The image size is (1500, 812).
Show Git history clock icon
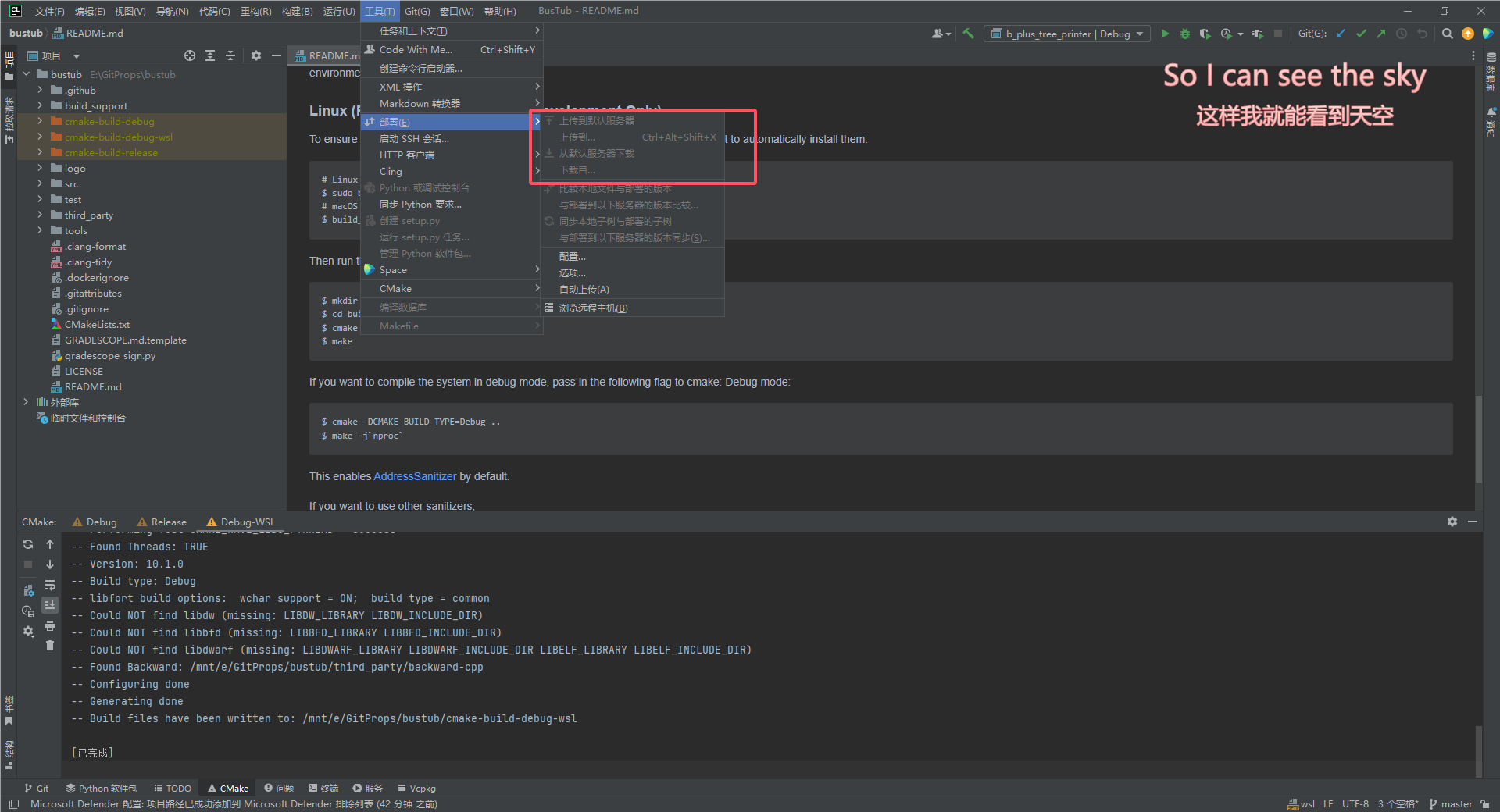(1402, 34)
